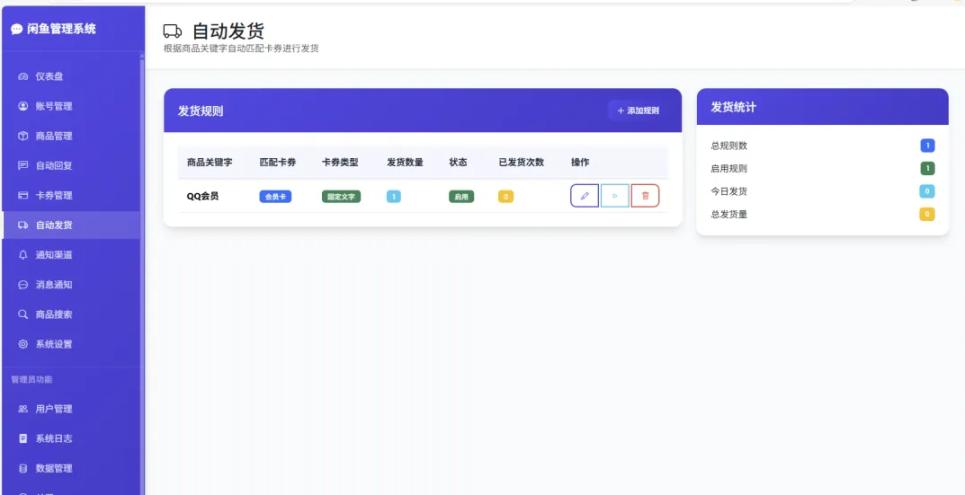Image resolution: width=965 pixels, height=495 pixels.
Task: Click the truck icon in the page title
Action: coord(172,31)
